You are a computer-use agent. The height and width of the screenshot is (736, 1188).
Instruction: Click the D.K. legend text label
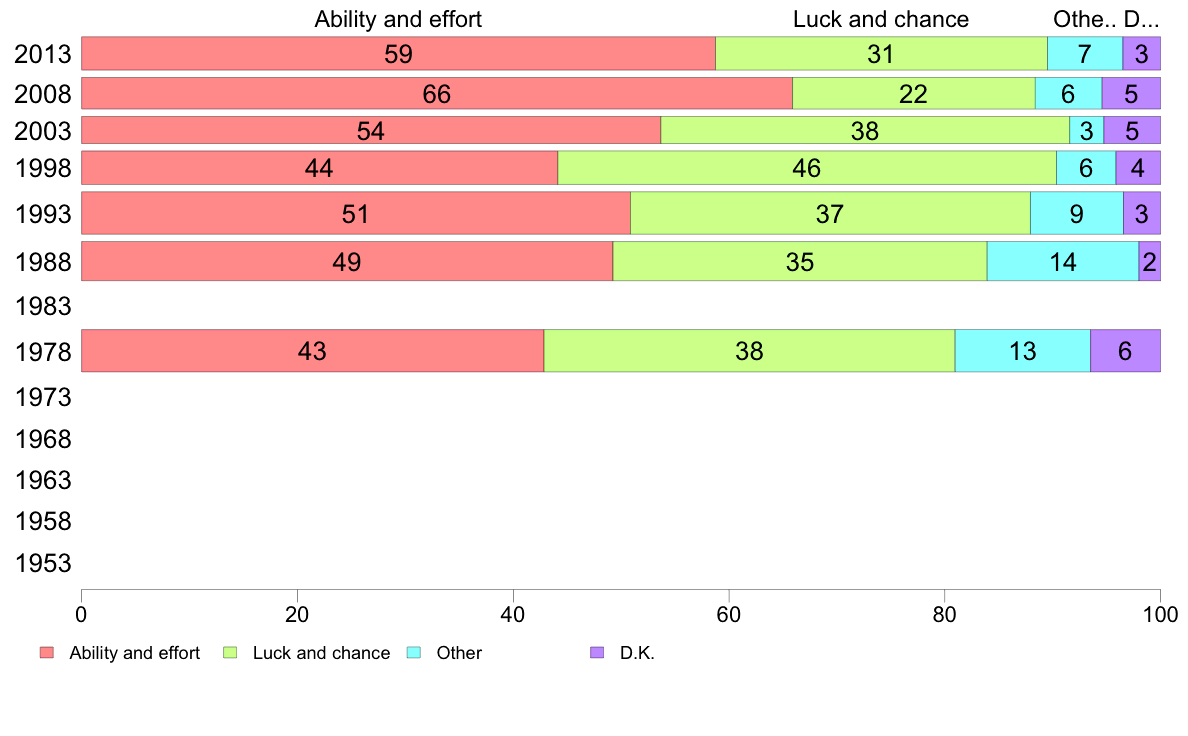[x=637, y=653]
